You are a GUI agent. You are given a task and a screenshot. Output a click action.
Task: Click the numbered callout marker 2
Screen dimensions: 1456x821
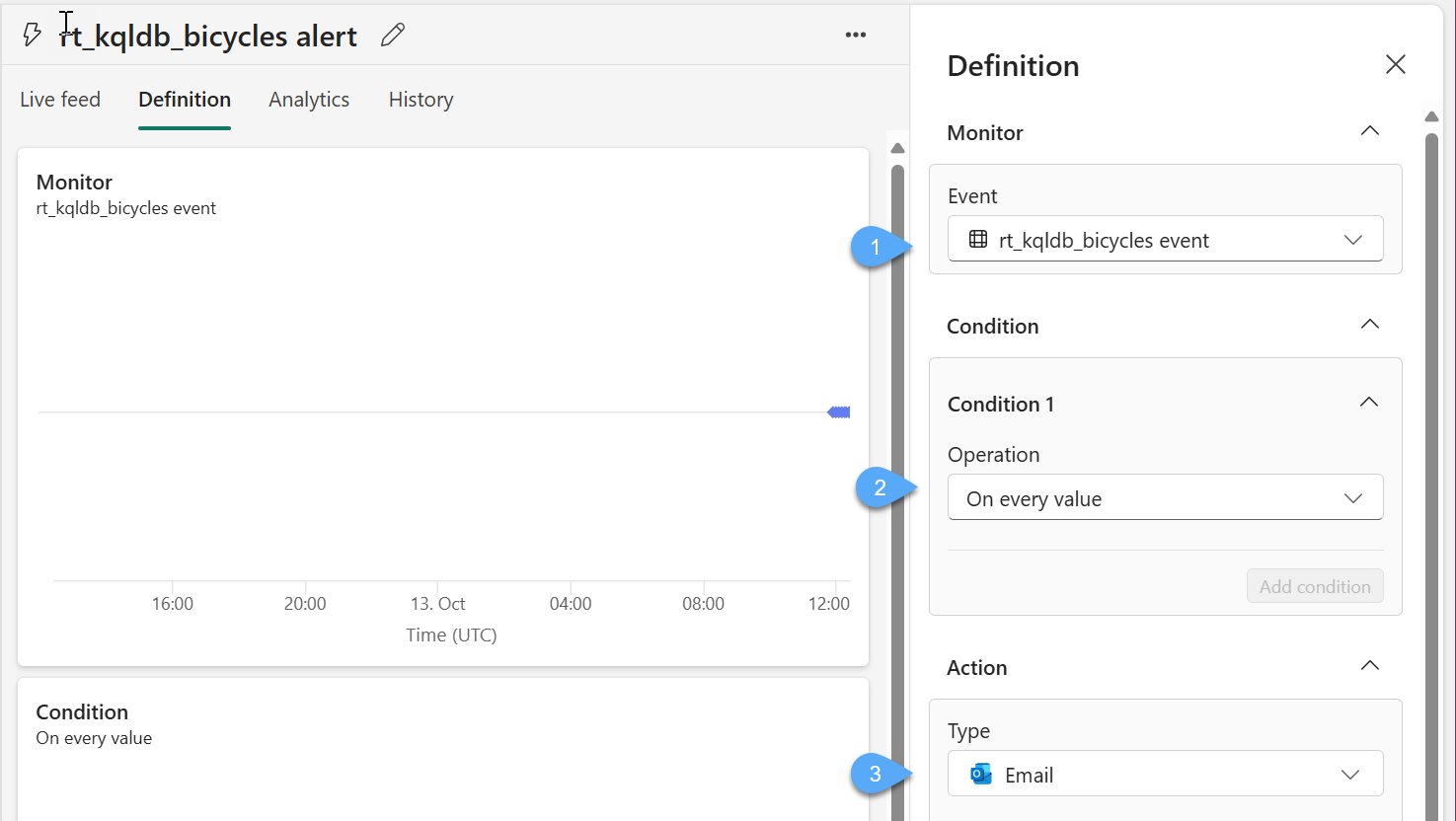(x=880, y=487)
